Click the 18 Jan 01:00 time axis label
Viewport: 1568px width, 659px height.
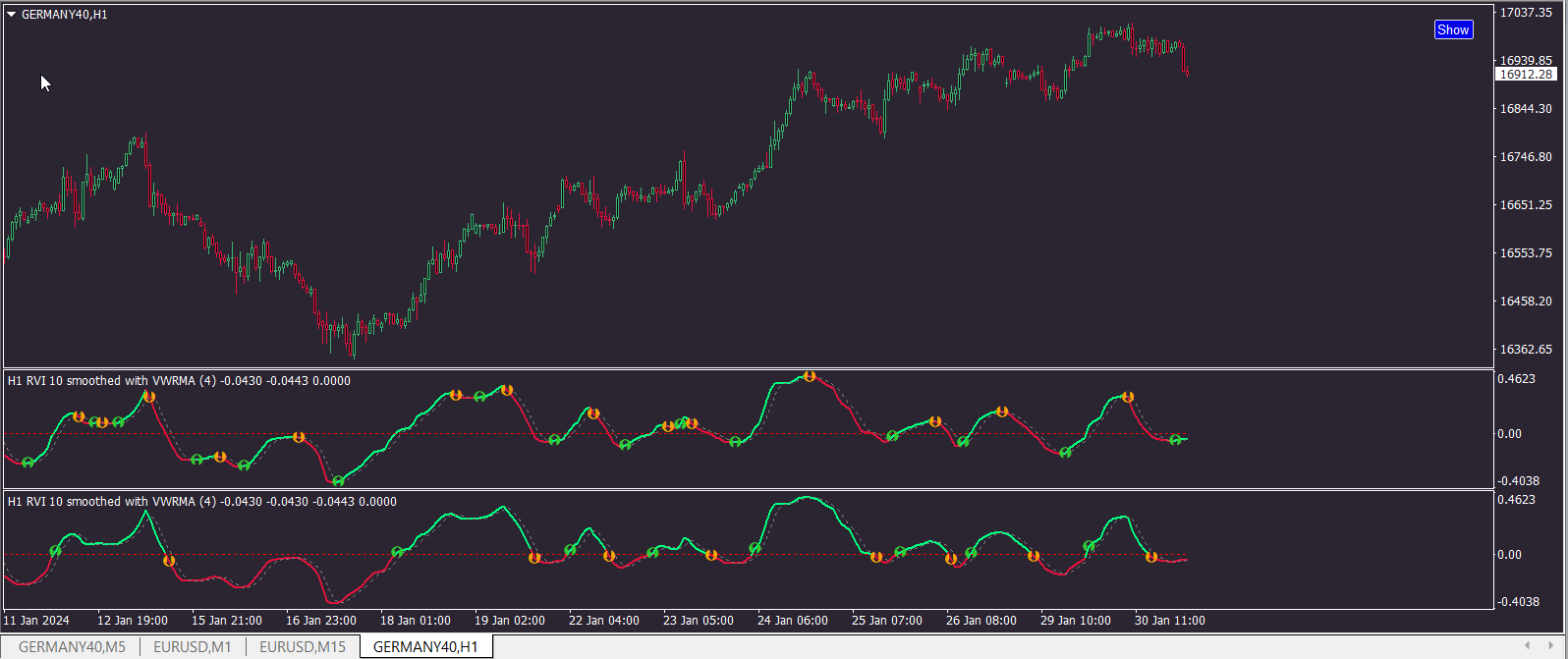tap(416, 621)
